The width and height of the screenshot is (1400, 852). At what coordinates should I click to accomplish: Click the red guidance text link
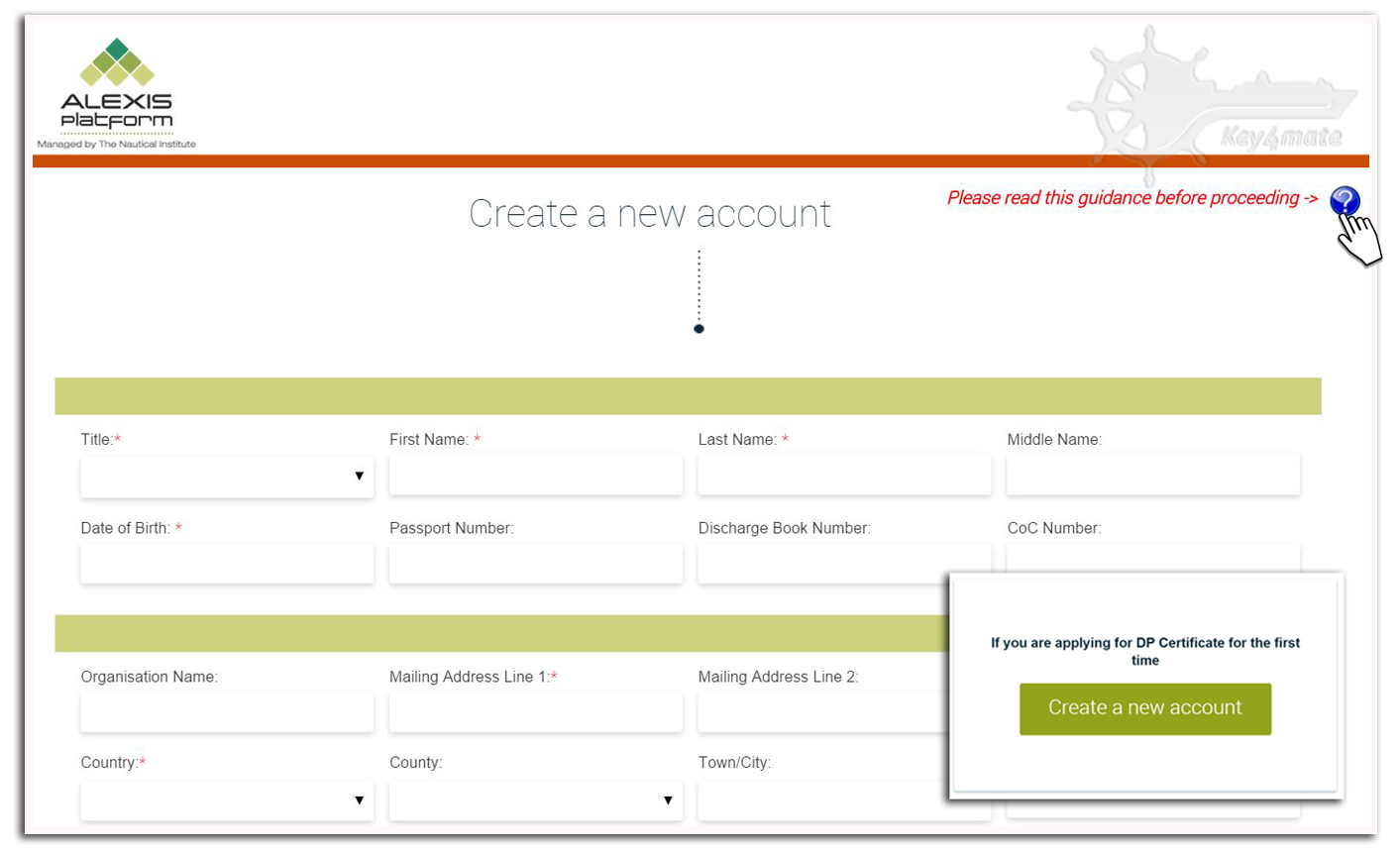(x=1131, y=198)
